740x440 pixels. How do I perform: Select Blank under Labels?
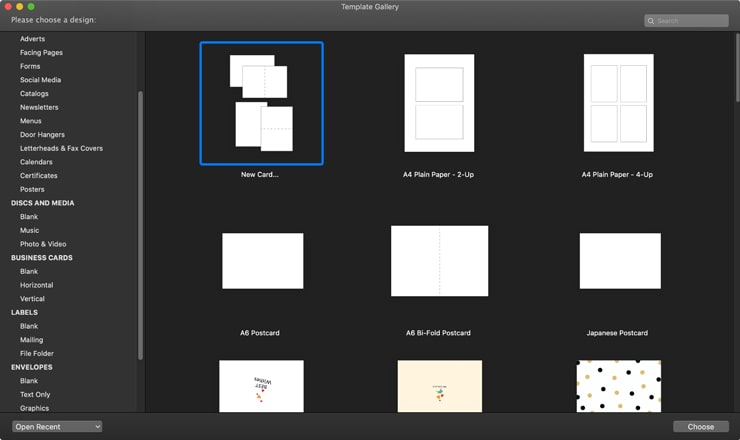tap(29, 326)
